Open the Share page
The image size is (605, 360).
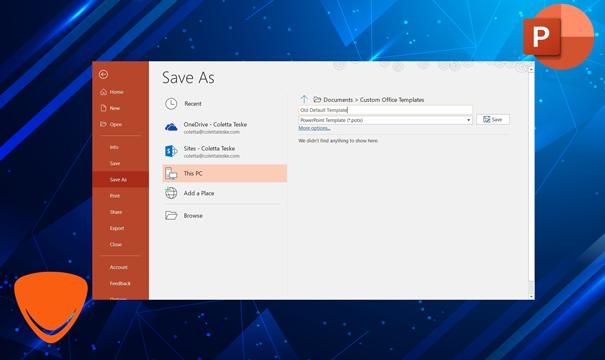coord(116,212)
